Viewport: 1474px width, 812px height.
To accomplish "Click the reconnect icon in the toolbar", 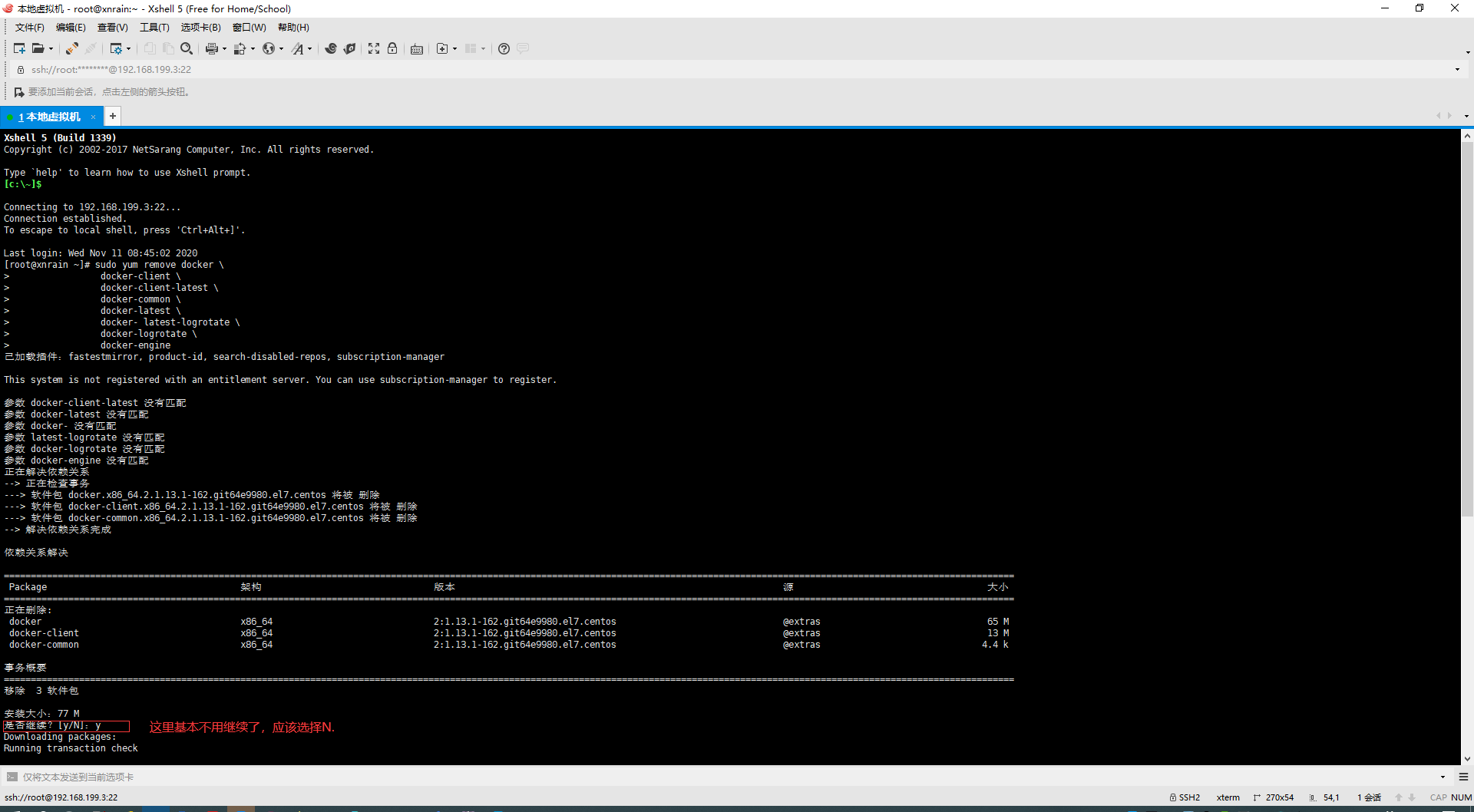I will [x=71, y=48].
